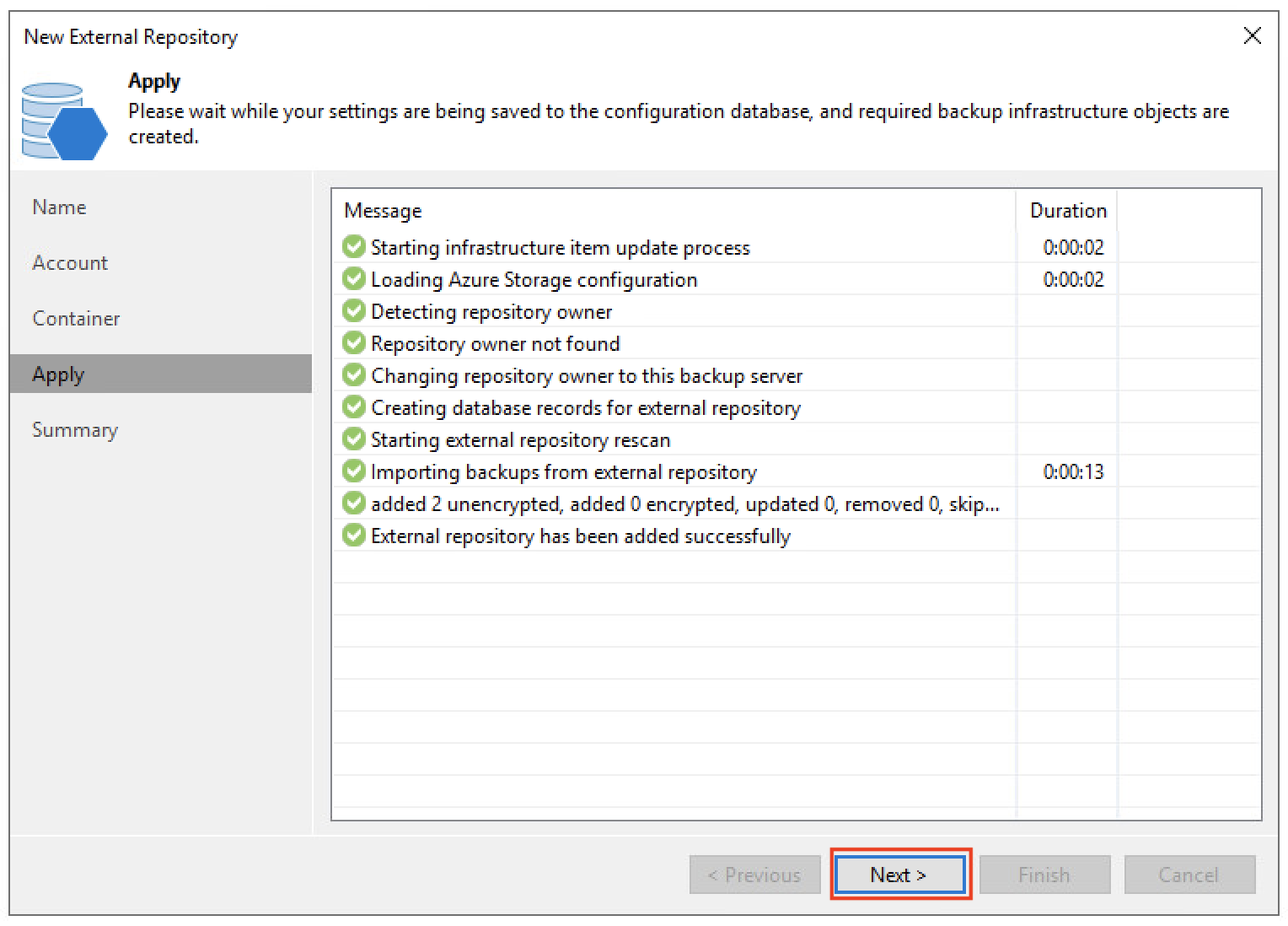Click green check beside added 2 unencrypted
Image resolution: width=1288 pixels, height=926 pixels.
coord(354,503)
